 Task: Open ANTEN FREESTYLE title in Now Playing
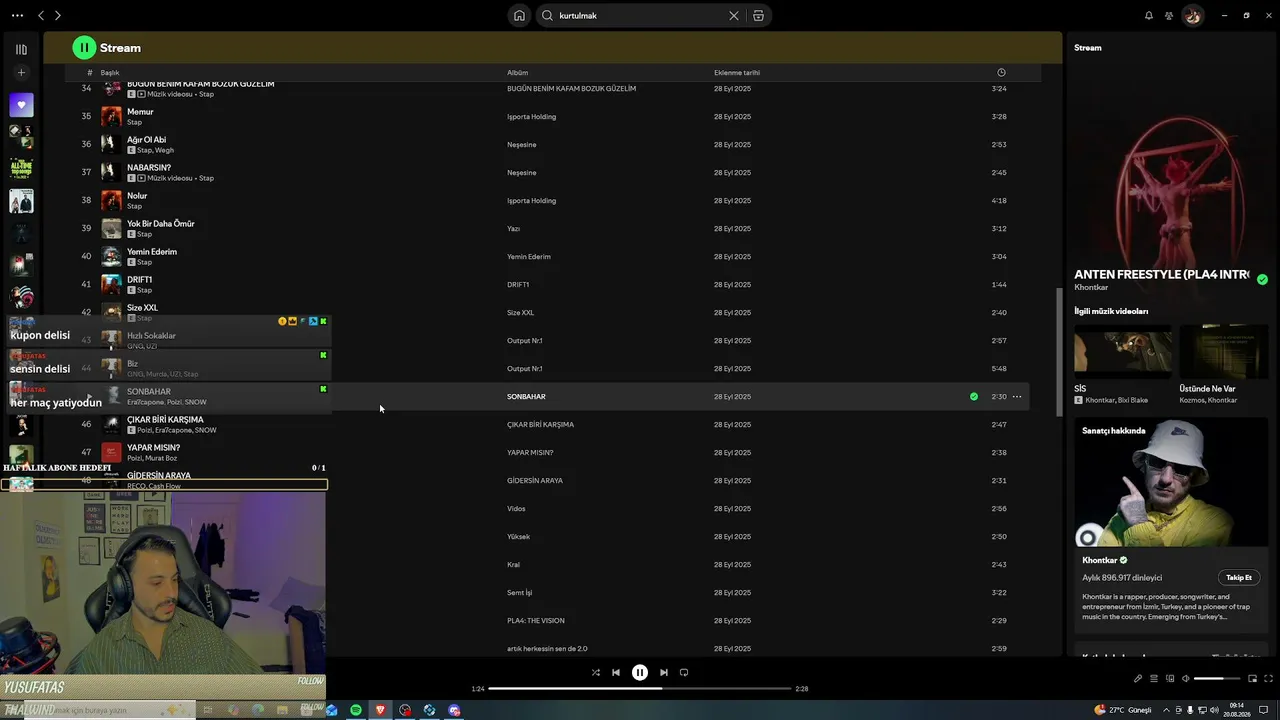(1162, 274)
